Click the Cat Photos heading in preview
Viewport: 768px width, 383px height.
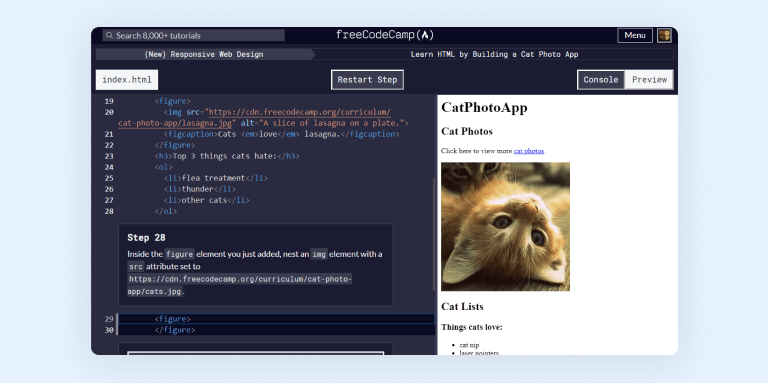[x=467, y=131]
